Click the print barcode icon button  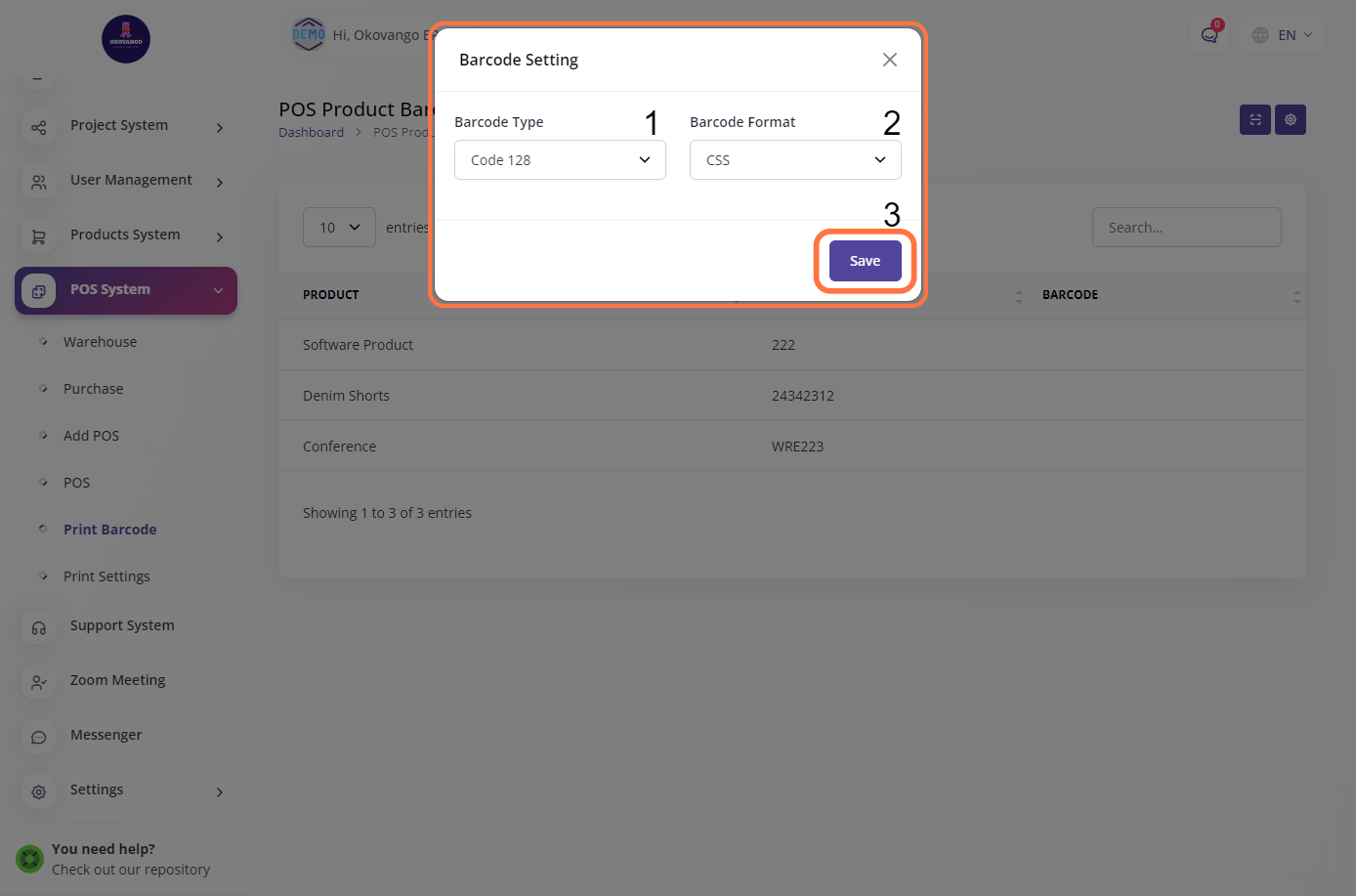[1254, 120]
